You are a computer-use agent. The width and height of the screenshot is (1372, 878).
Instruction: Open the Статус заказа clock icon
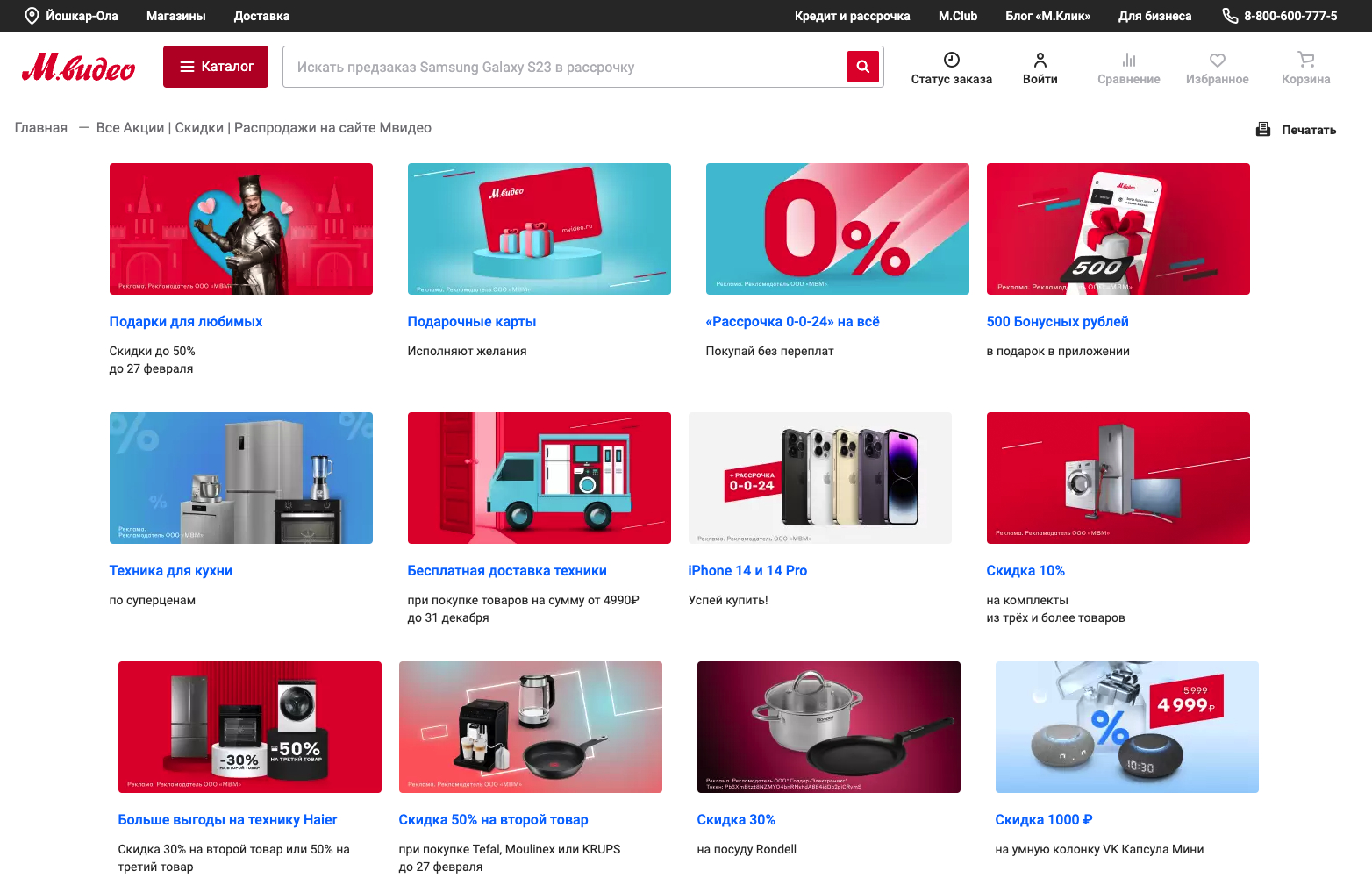952,60
